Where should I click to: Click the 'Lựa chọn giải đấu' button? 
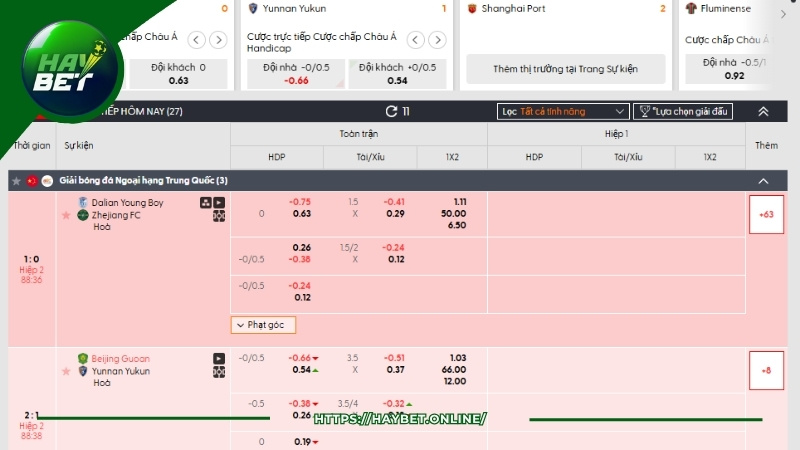683,111
